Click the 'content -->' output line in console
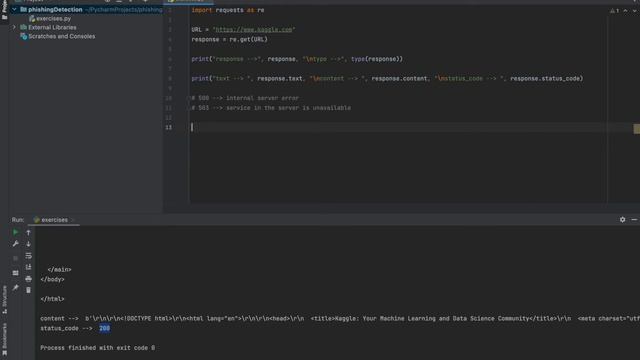 (340, 318)
